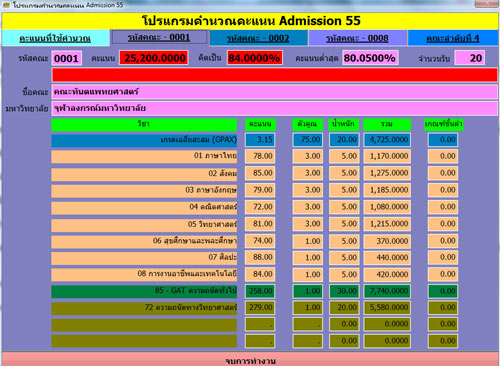500x366 pixels.
Task: Click the intake number field 20
Action: pyautogui.click(x=470, y=58)
